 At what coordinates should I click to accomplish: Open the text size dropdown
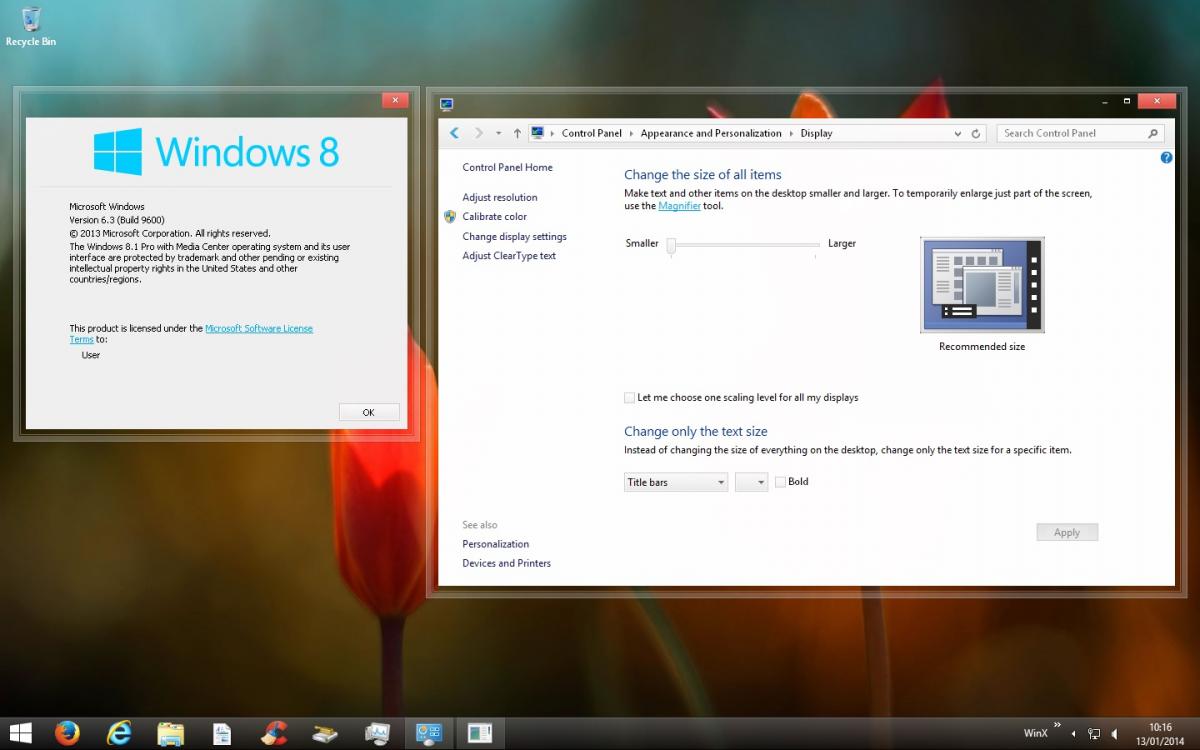751,482
